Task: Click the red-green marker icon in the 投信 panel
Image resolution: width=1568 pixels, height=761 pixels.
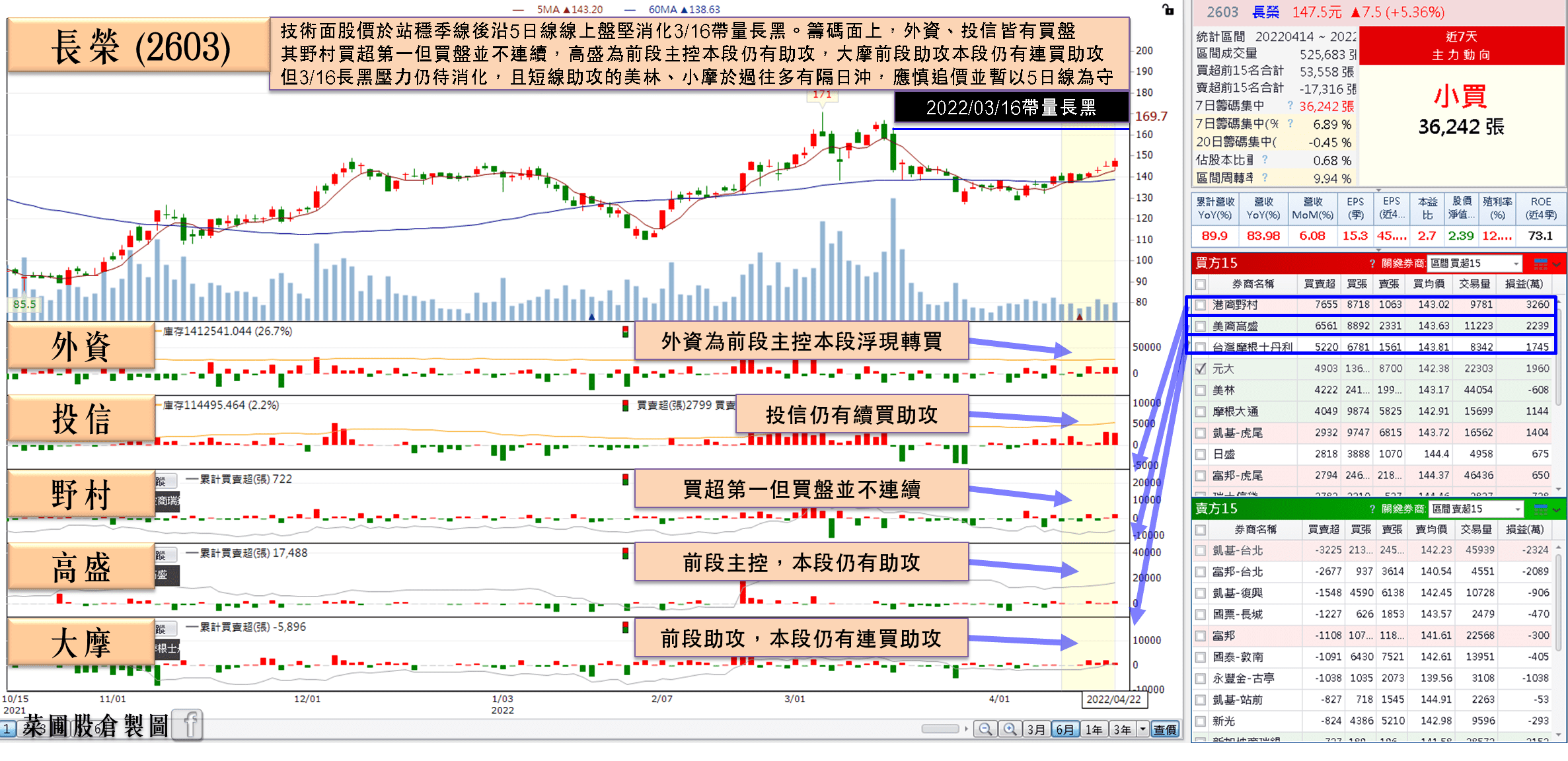Action: pos(625,406)
